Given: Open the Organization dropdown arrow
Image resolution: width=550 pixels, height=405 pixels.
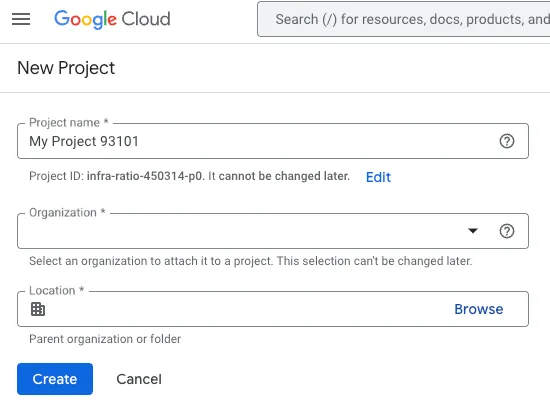Looking at the screenshot, I should point(473,231).
